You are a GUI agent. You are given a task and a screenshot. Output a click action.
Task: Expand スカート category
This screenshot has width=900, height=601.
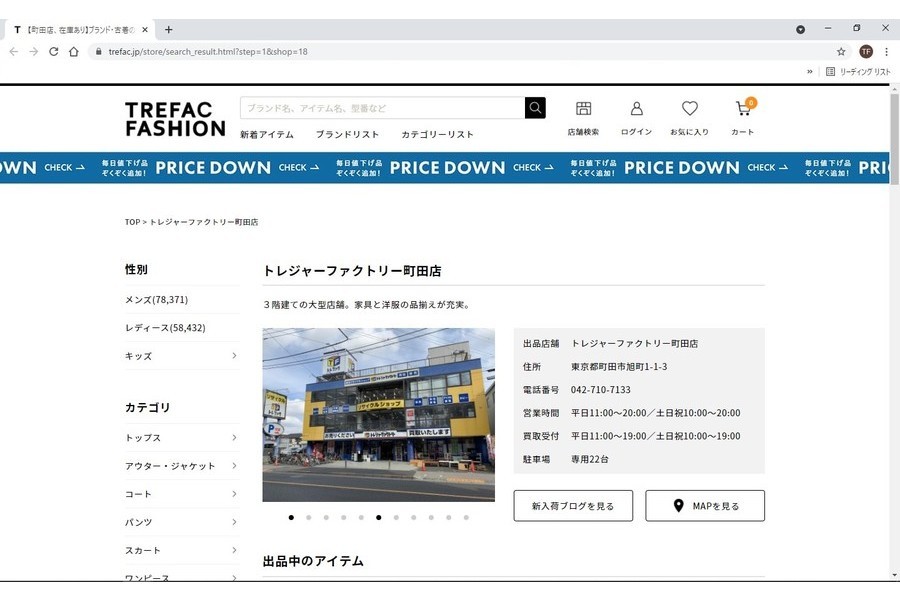click(181, 550)
